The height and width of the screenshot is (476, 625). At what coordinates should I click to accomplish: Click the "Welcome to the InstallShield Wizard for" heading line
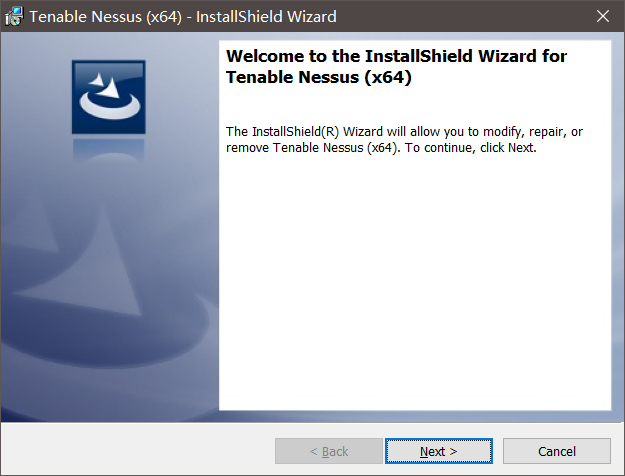pos(397,57)
